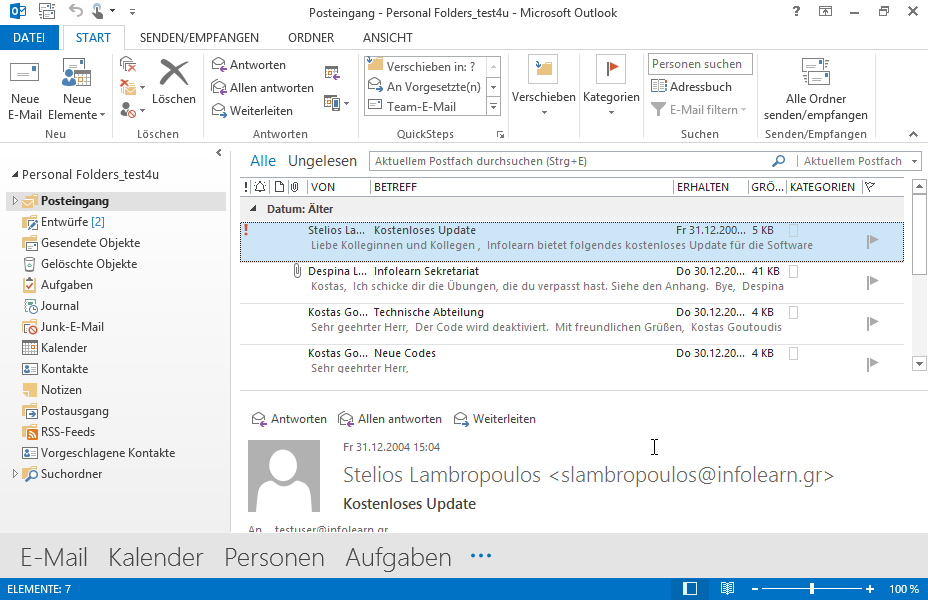Expand the Posteingang folder
The image size is (928, 600).
pos(15,201)
